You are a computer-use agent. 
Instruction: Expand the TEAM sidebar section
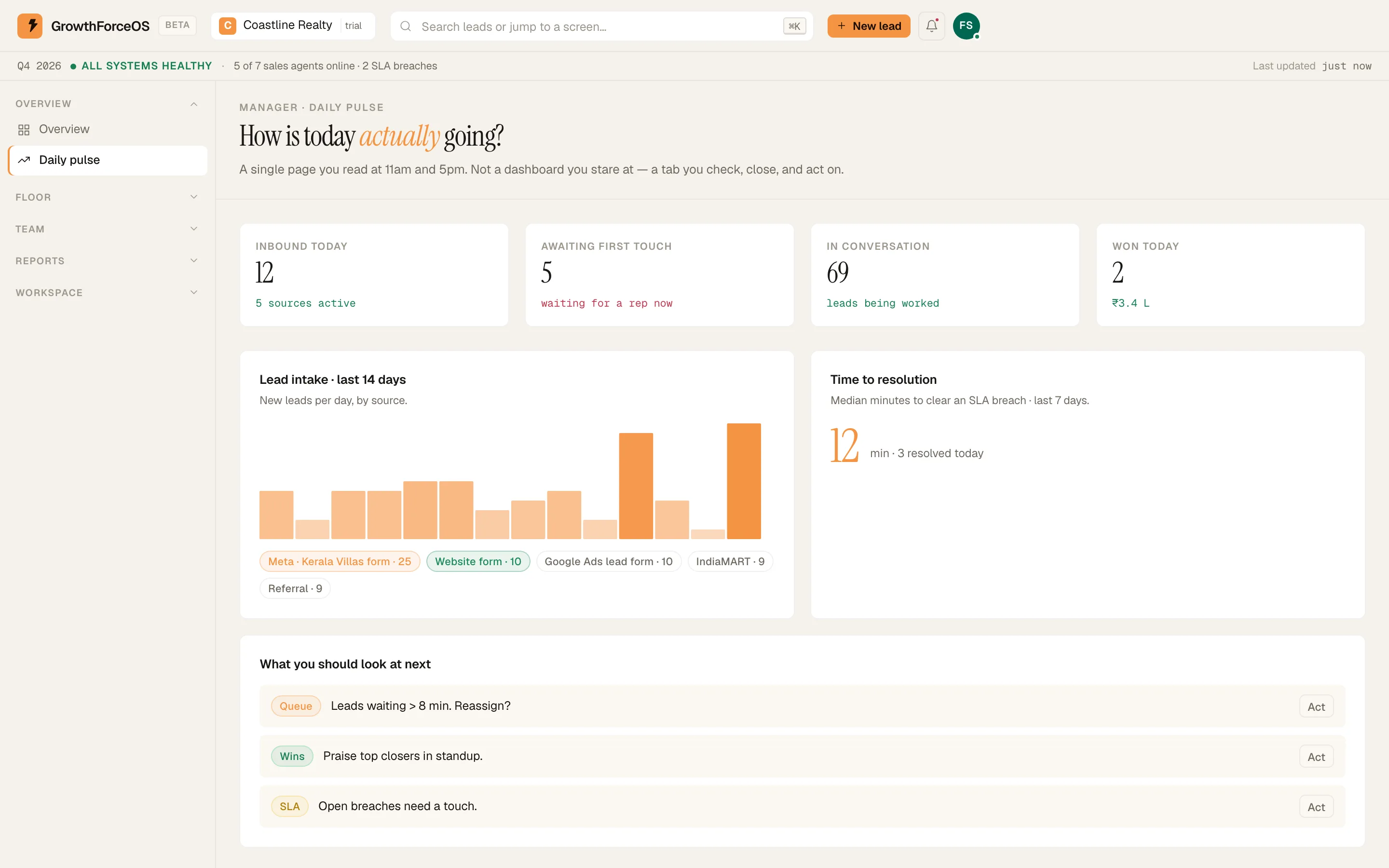tap(108, 229)
